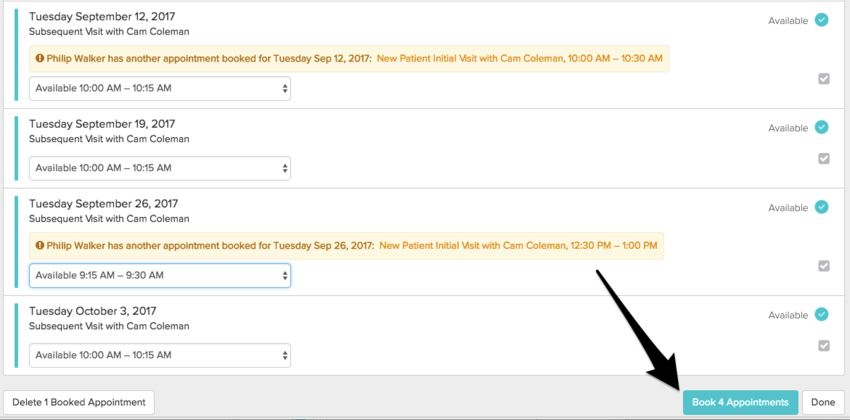This screenshot has width=850, height=420.
Task: Click Delete 1 Booked Appointment button
Action: click(79, 402)
